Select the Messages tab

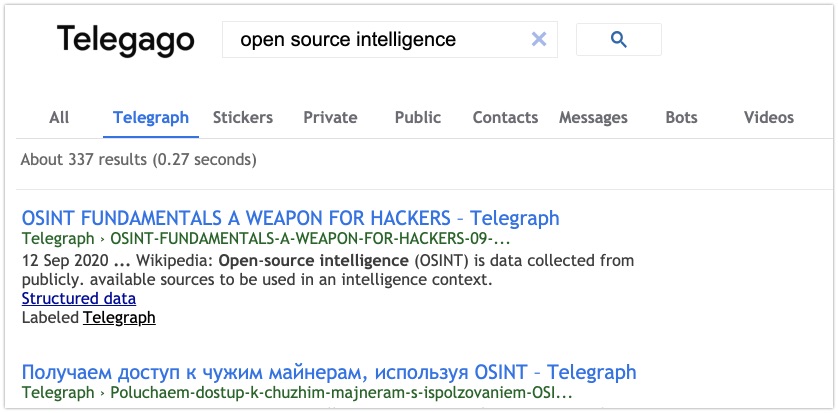[x=593, y=117]
